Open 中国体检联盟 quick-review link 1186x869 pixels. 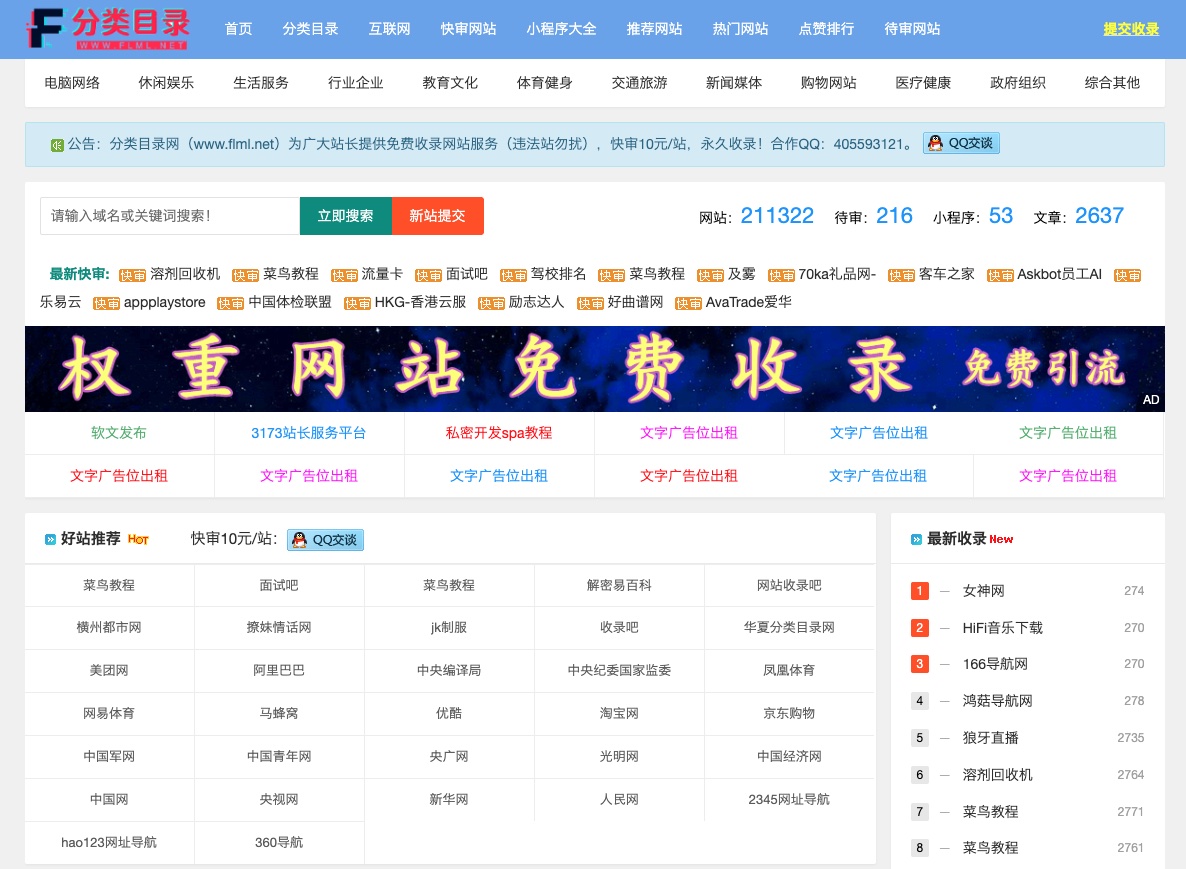[290, 303]
